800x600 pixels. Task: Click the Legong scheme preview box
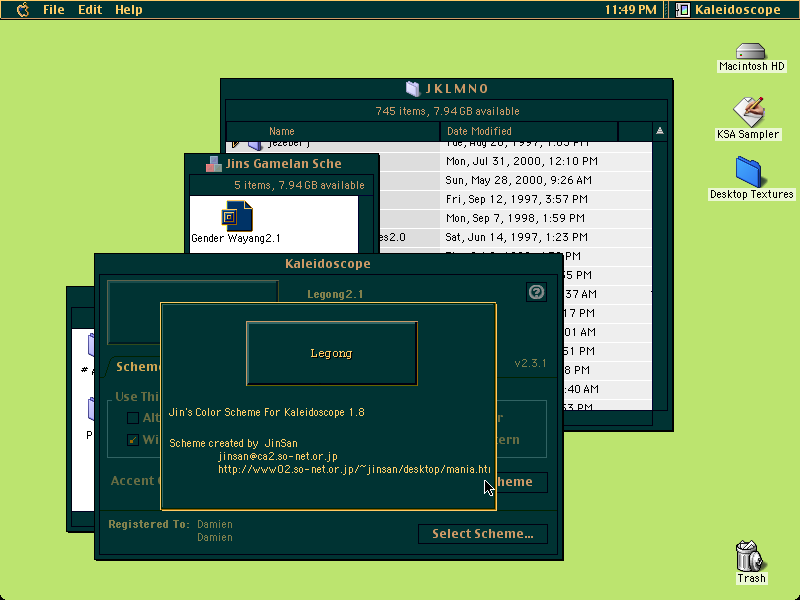(332, 353)
